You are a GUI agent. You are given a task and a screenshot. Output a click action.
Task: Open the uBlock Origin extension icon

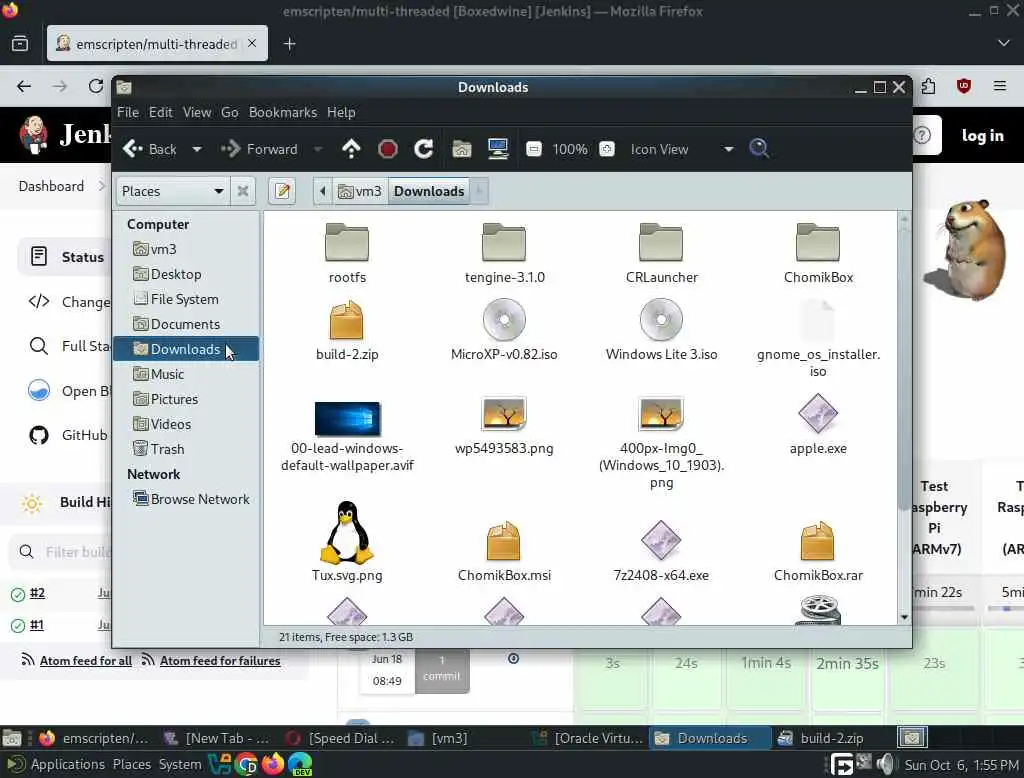coord(964,86)
